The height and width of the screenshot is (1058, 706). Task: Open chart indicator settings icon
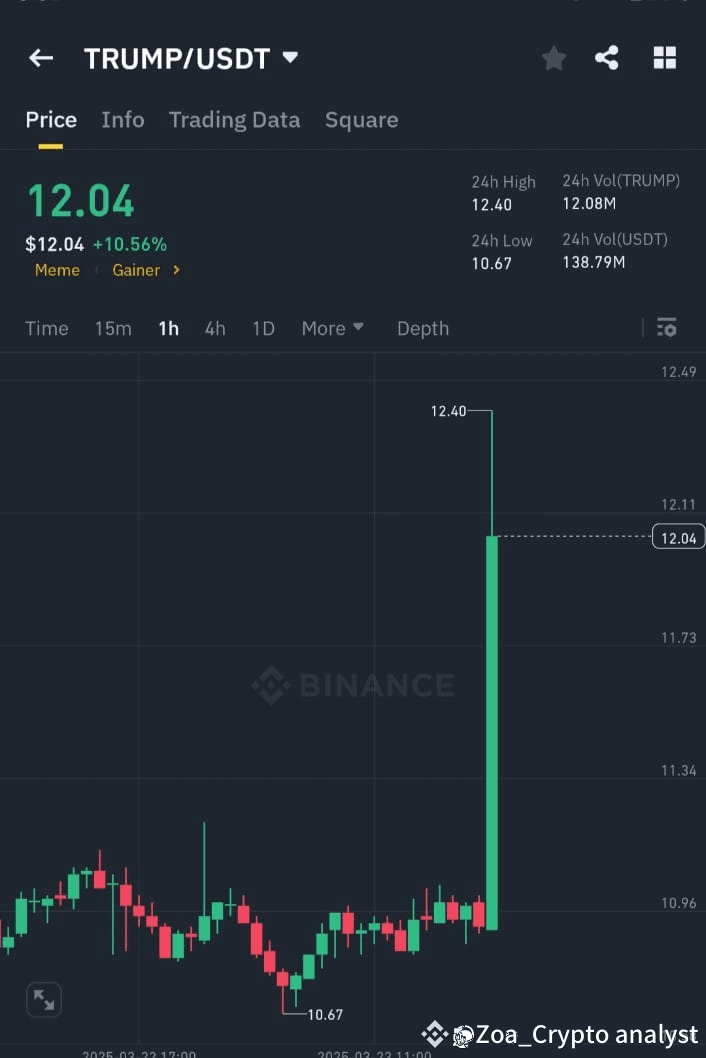click(x=666, y=327)
